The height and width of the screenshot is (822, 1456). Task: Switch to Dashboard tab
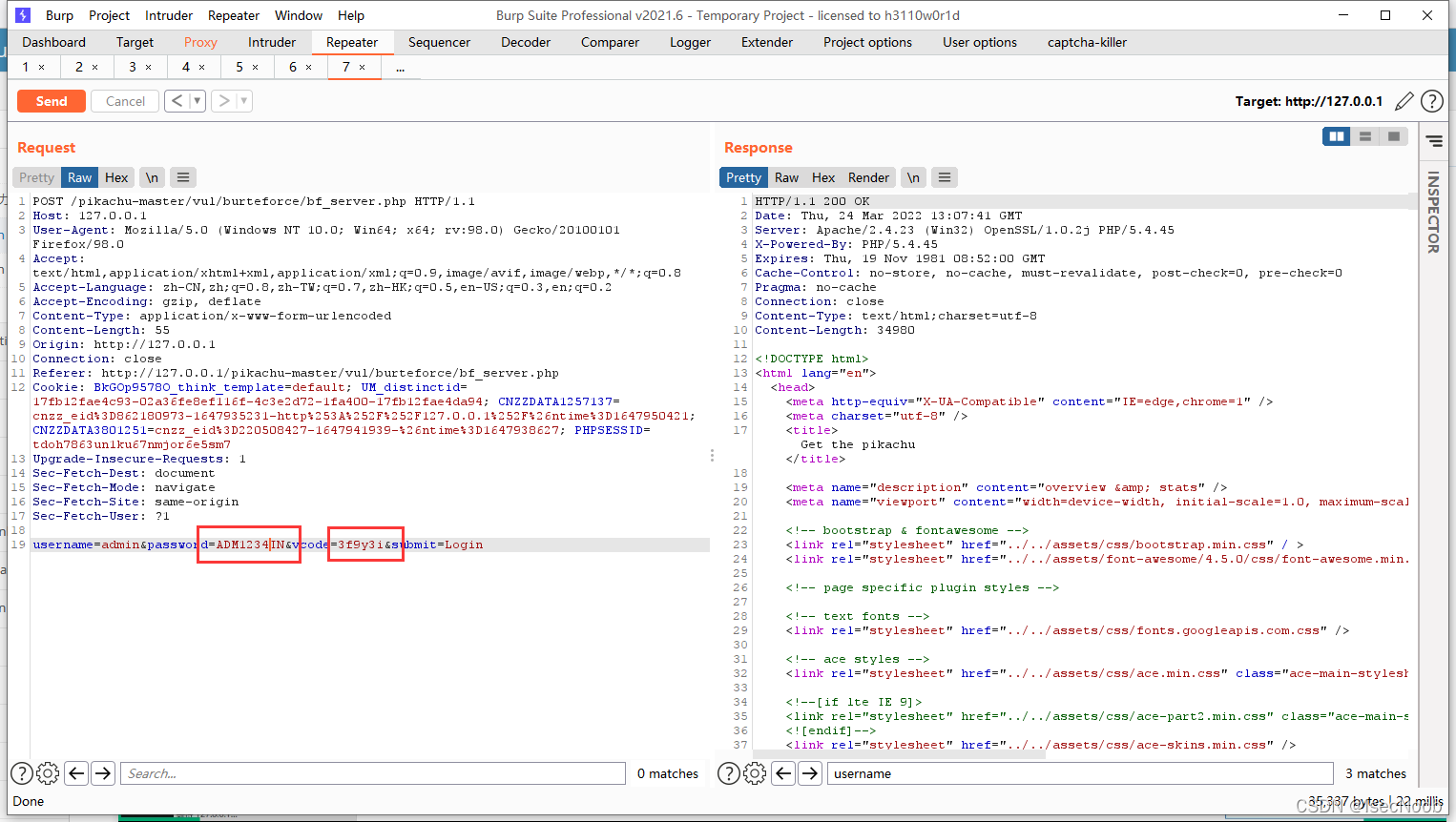click(x=53, y=42)
